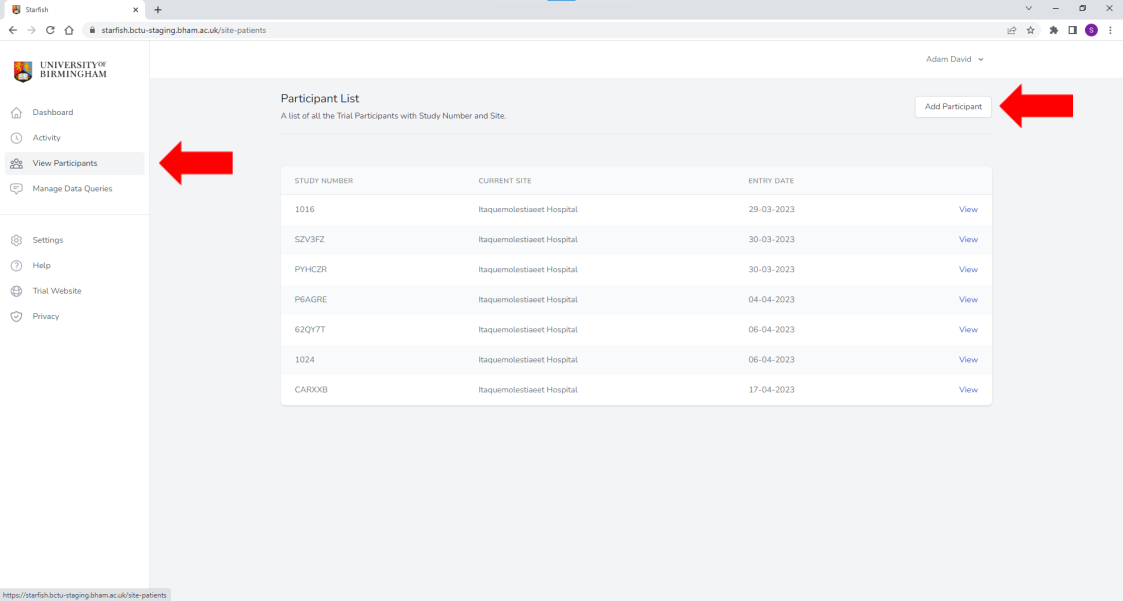Click the Dashboard home icon in sidebar

(x=16, y=113)
